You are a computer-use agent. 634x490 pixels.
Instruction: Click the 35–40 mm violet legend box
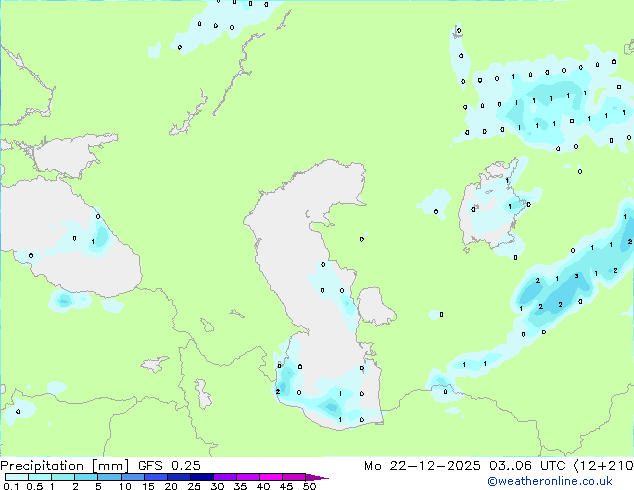point(247,477)
